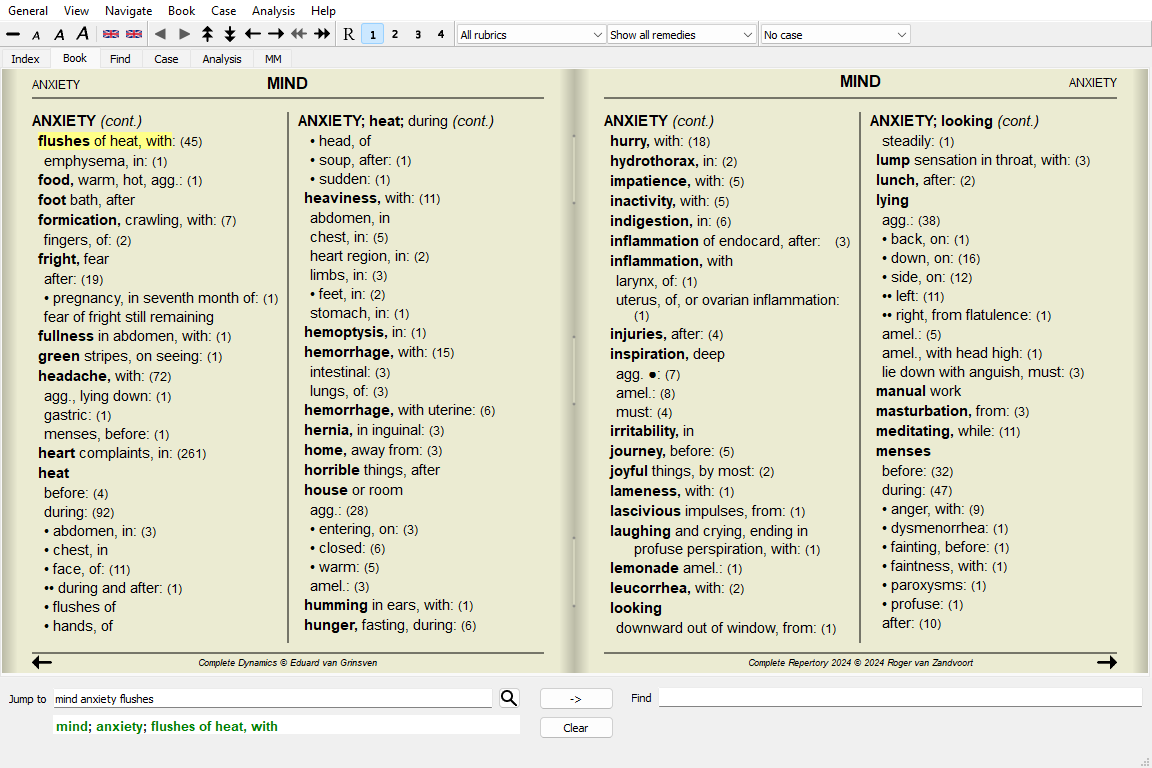The width and height of the screenshot is (1152, 768).
Task: Open the Navigate menu
Action: [129, 10]
